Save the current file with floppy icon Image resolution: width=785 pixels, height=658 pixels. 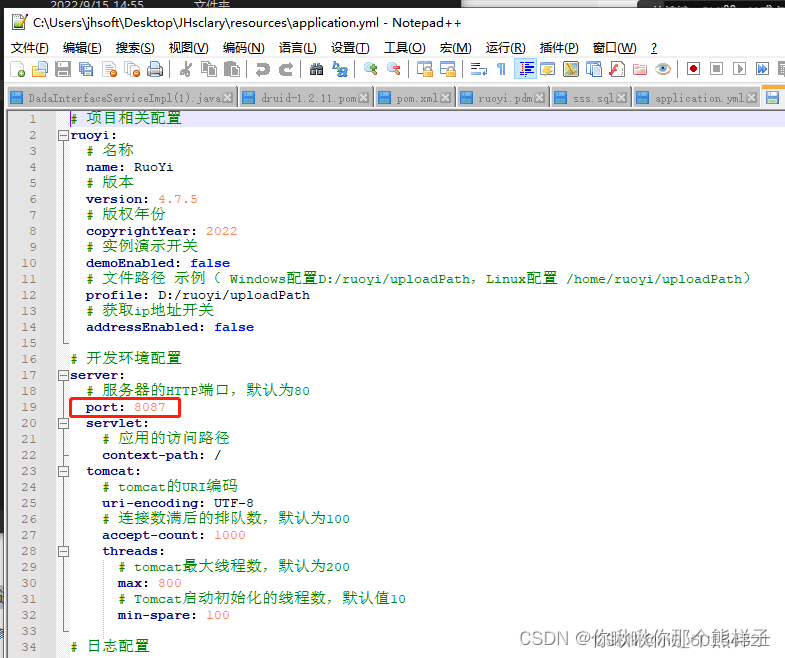click(63, 69)
